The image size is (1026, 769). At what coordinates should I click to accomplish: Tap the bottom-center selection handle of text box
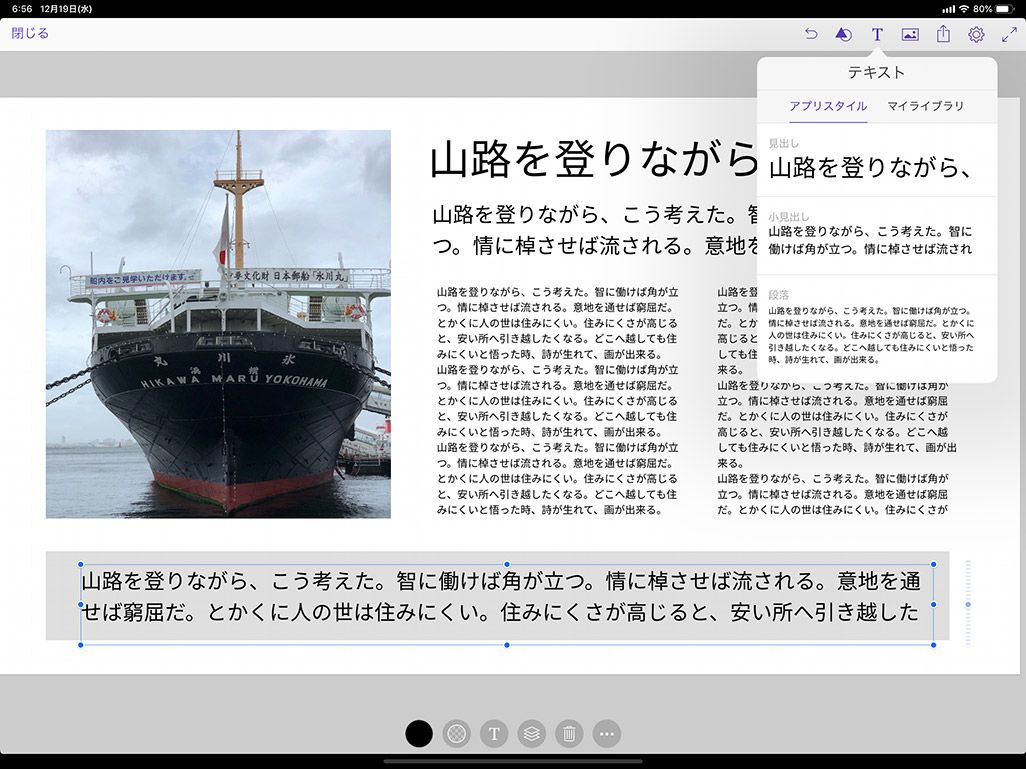[507, 645]
